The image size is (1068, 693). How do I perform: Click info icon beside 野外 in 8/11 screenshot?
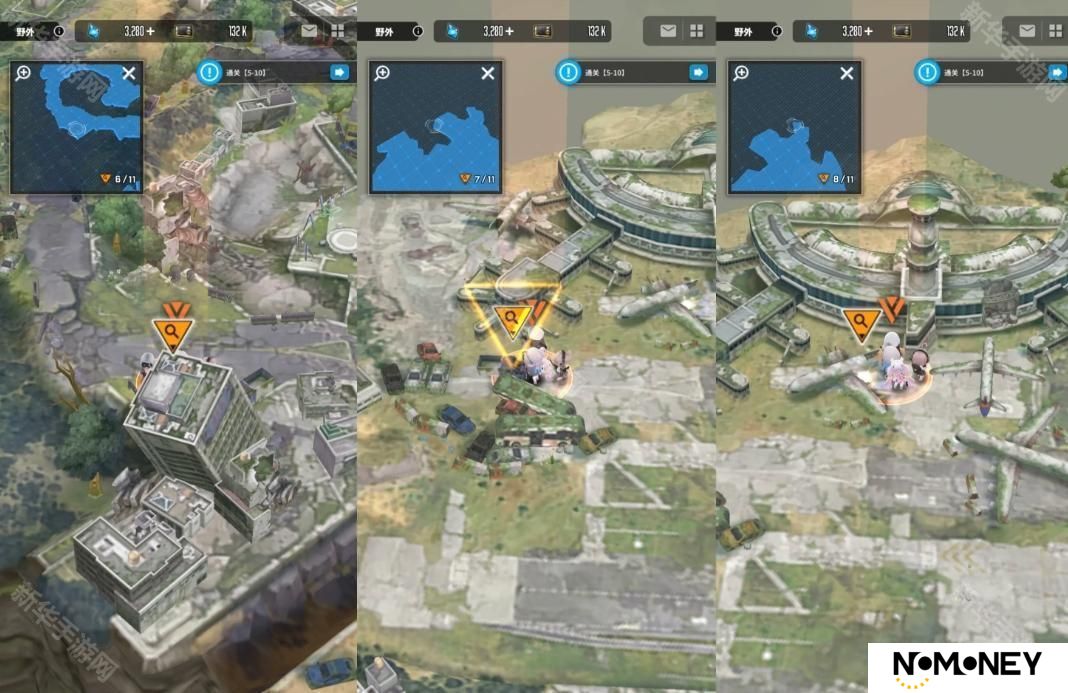(777, 31)
